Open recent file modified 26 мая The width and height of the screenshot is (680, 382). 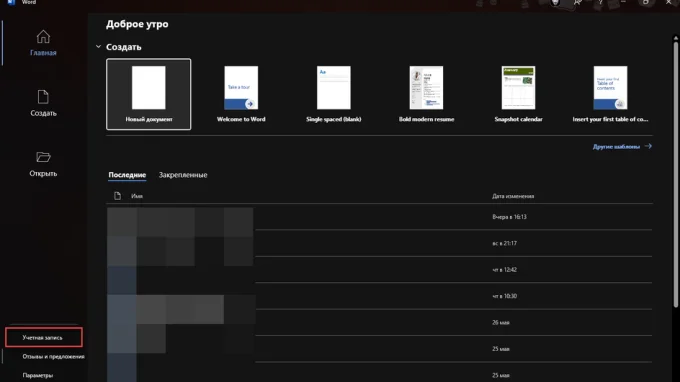coord(379,323)
